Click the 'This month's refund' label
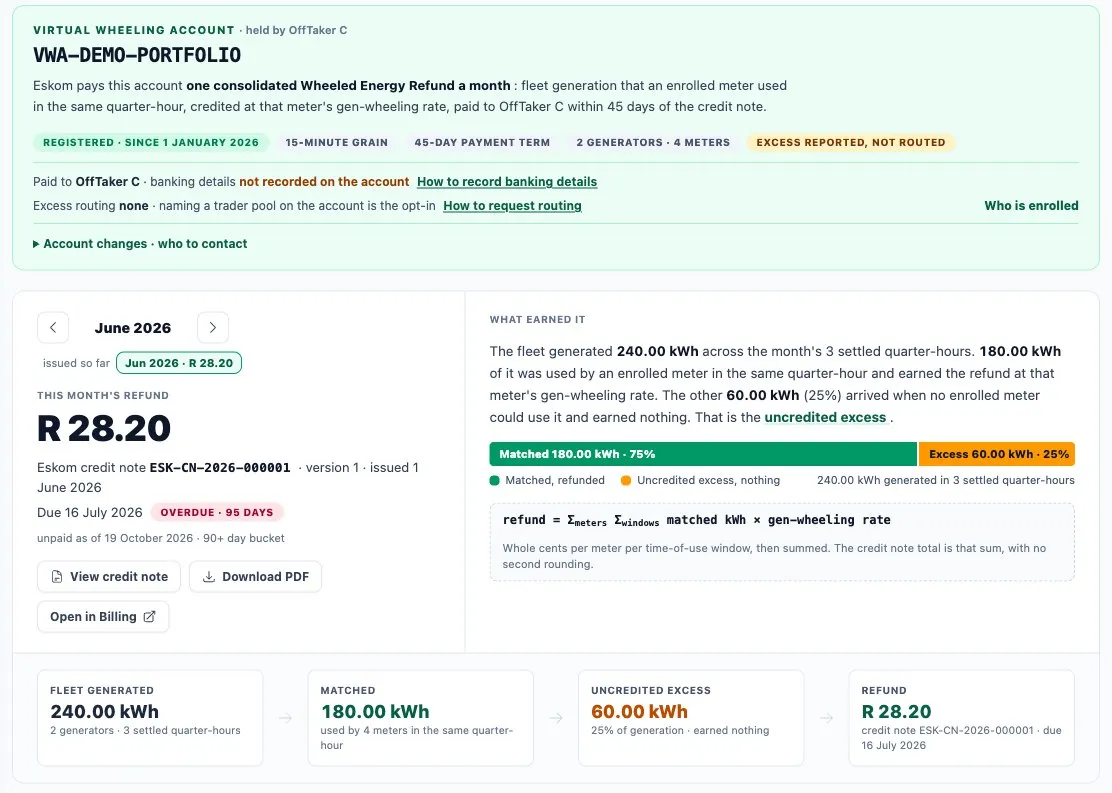Image resolution: width=1112 pixels, height=793 pixels. point(103,396)
